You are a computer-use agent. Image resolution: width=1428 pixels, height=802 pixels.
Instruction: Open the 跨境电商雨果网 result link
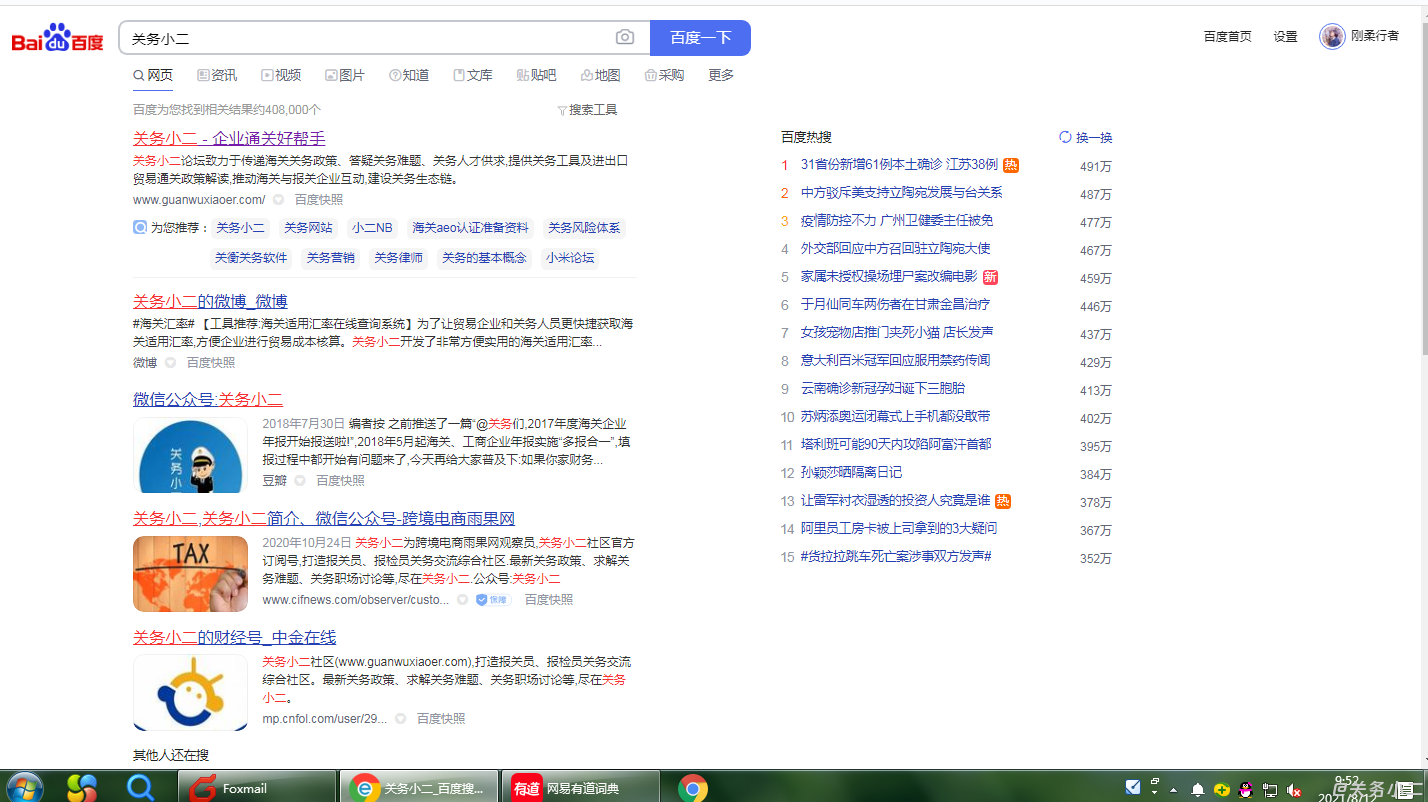pos(324,519)
